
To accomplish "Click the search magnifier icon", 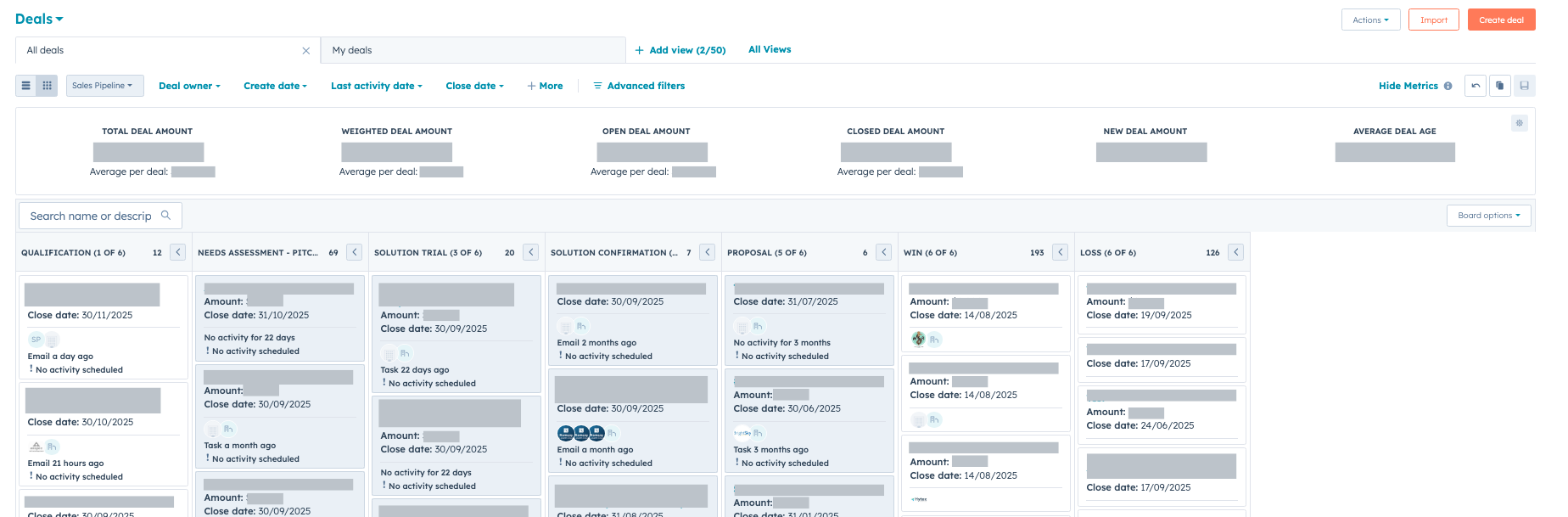I will pyautogui.click(x=165, y=216).
